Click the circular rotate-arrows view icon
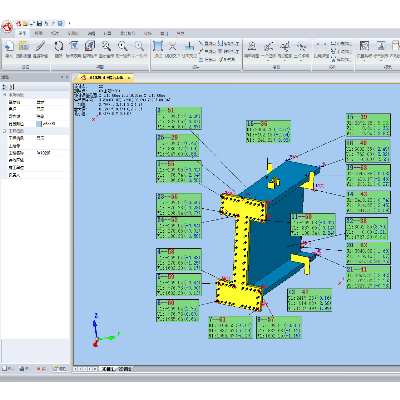Screen dimensions: 400x400 coord(59,46)
